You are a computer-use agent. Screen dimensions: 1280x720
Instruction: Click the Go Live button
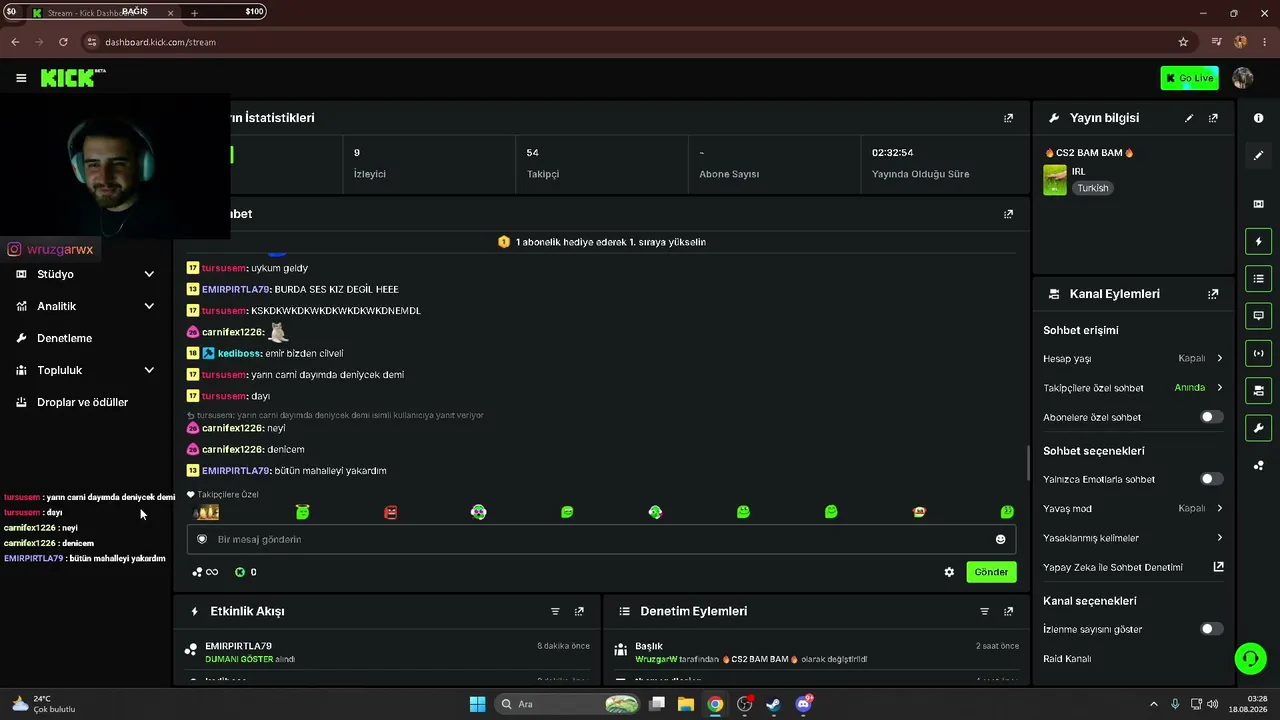(1190, 78)
